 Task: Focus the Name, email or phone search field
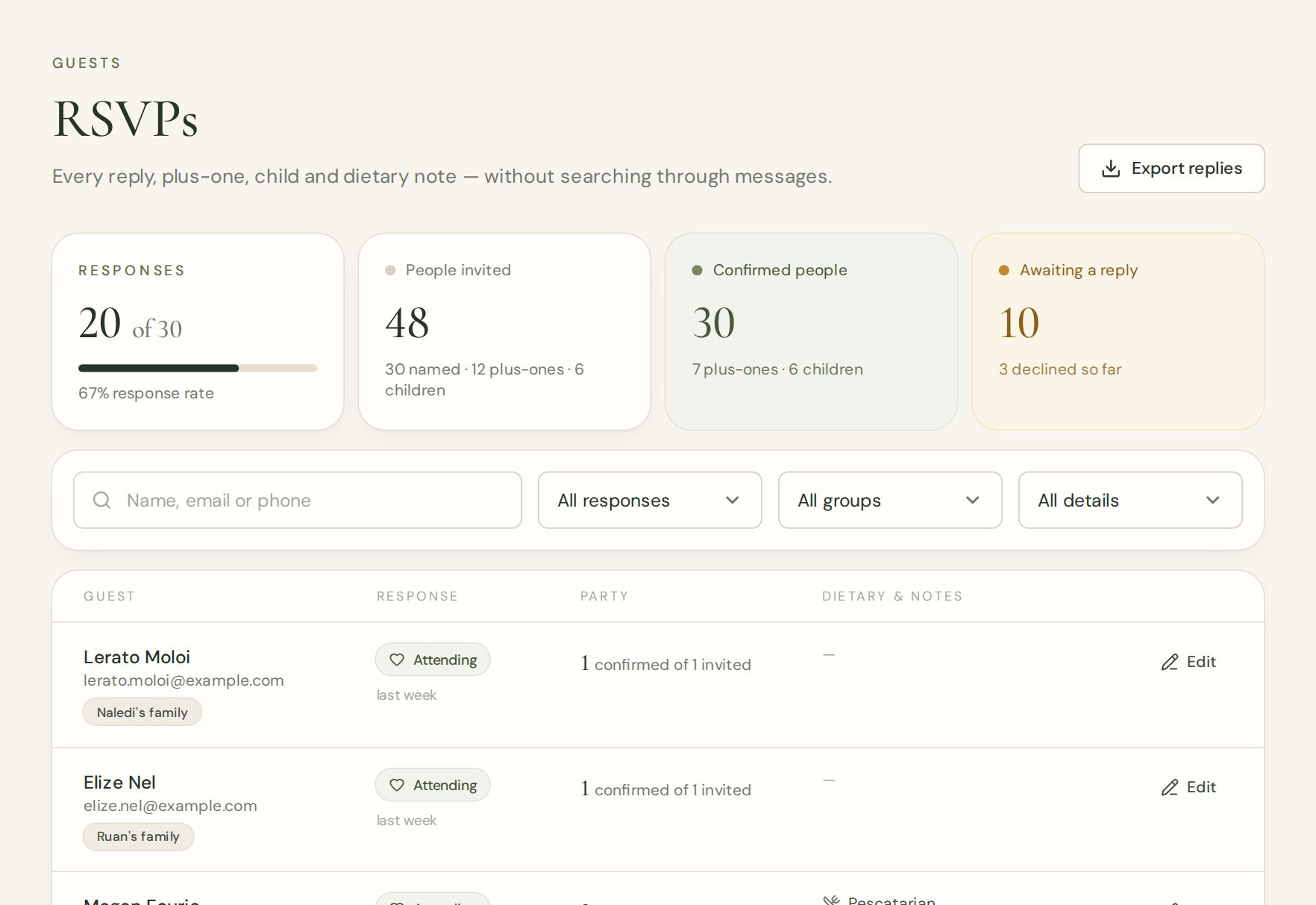[298, 500]
